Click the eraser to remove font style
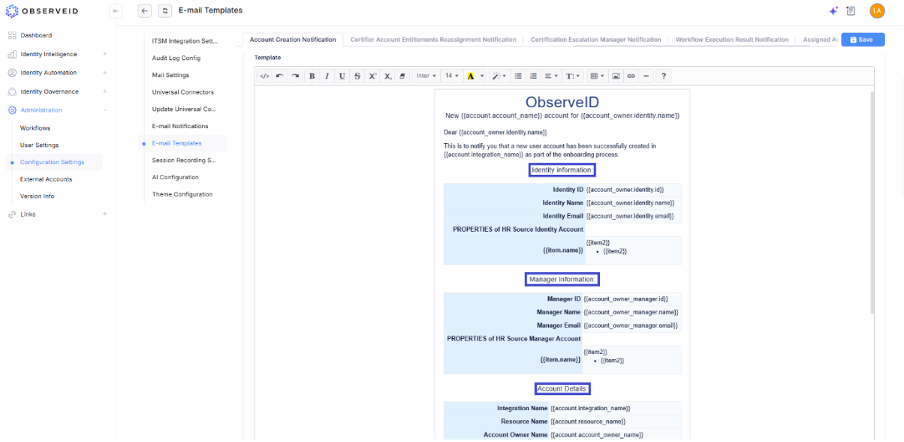 pyautogui.click(x=403, y=76)
